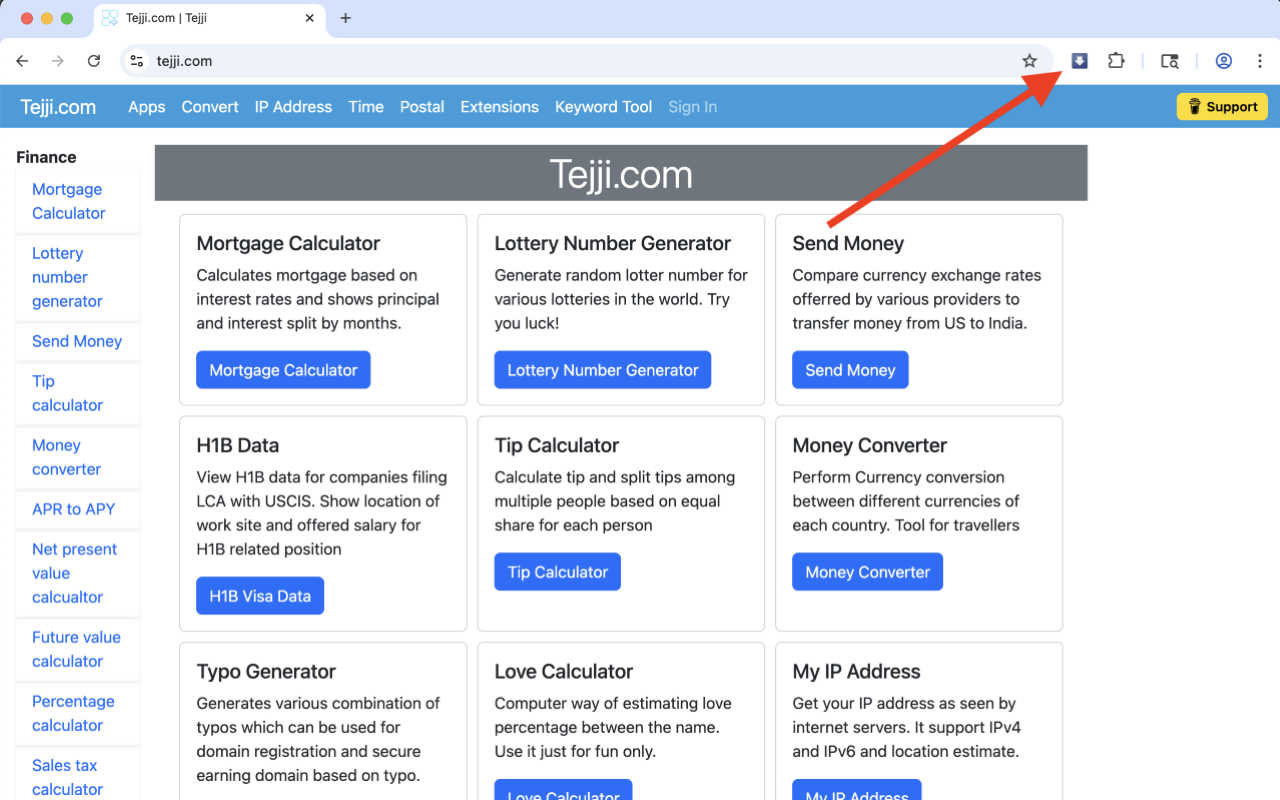This screenshot has width=1280, height=800.
Task: Open the Convert navigation menu
Action: click(x=210, y=107)
